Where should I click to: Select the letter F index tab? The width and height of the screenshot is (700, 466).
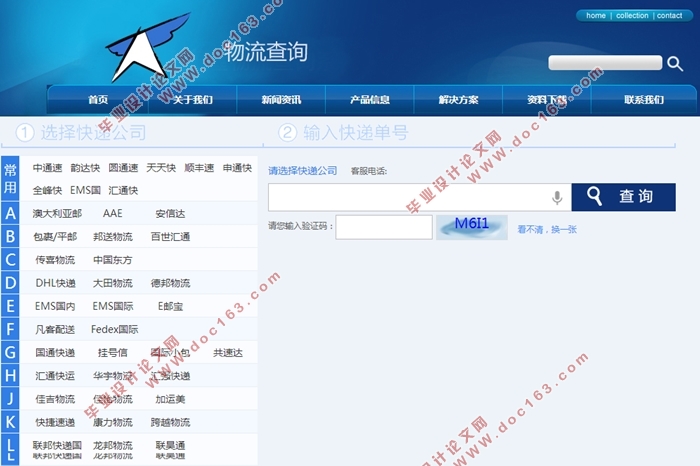[10, 329]
